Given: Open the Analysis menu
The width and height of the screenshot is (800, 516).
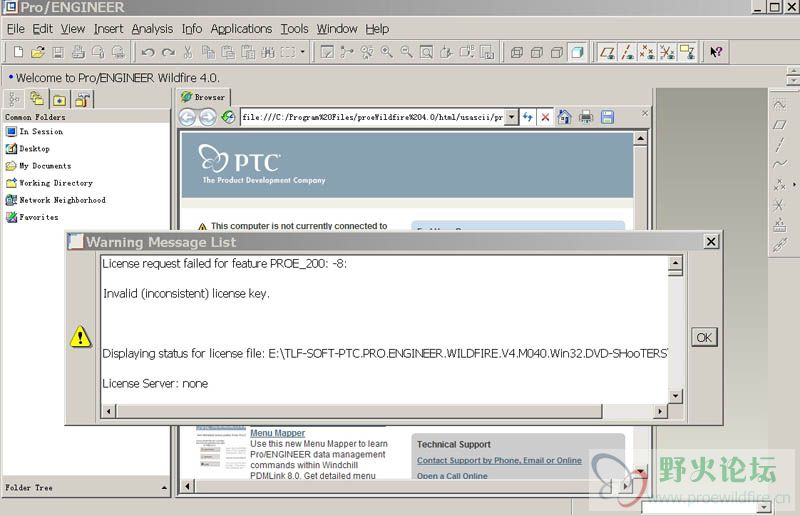Looking at the screenshot, I should coord(152,29).
